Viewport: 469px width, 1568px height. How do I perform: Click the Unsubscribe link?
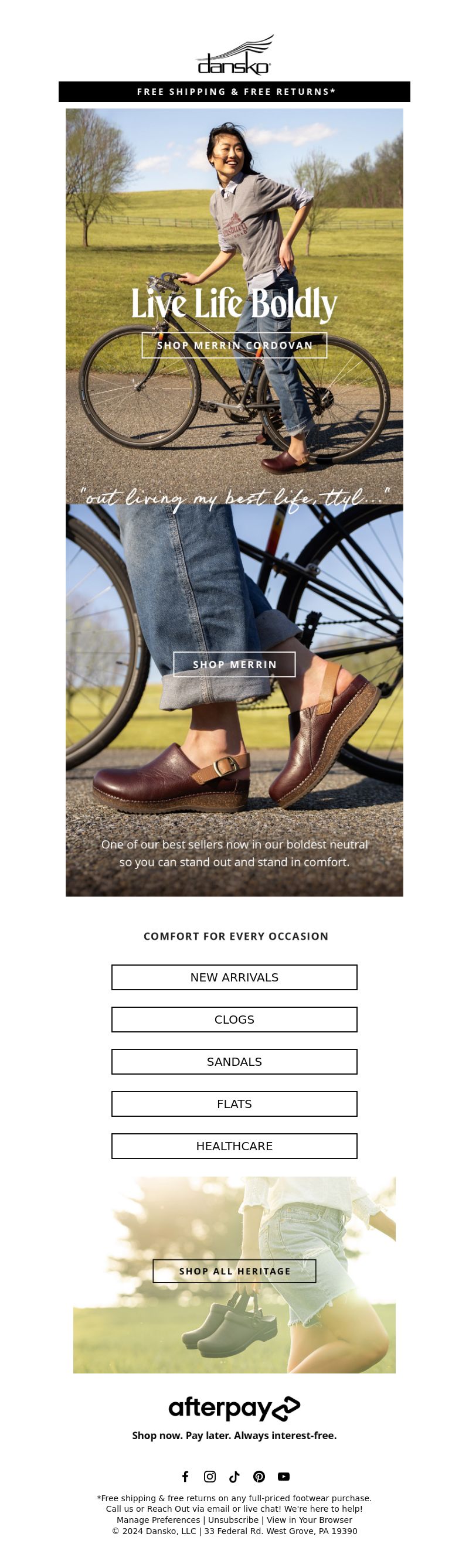coord(233,1519)
